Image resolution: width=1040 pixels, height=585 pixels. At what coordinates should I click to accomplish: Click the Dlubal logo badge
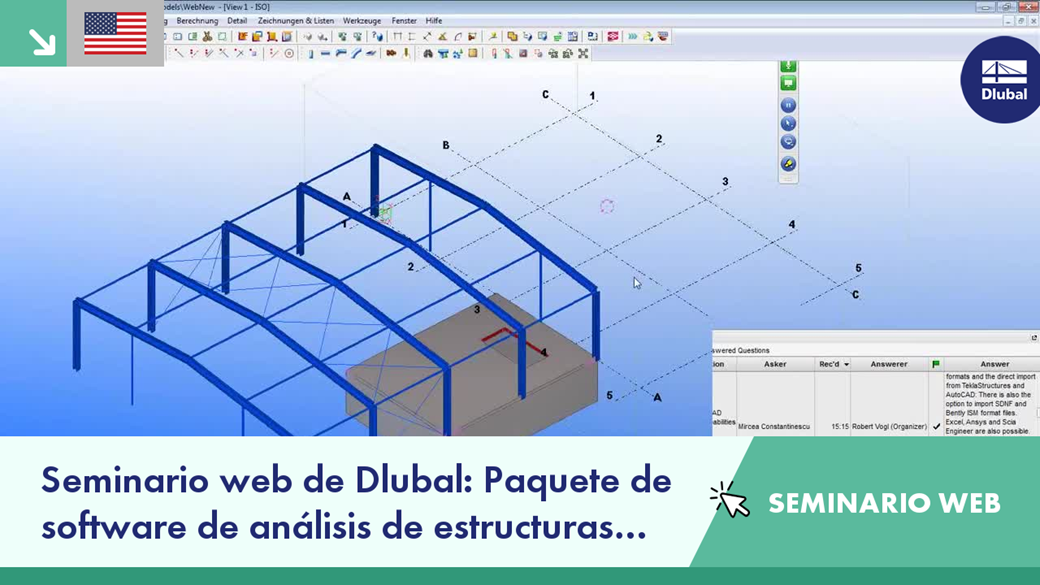tap(1002, 80)
